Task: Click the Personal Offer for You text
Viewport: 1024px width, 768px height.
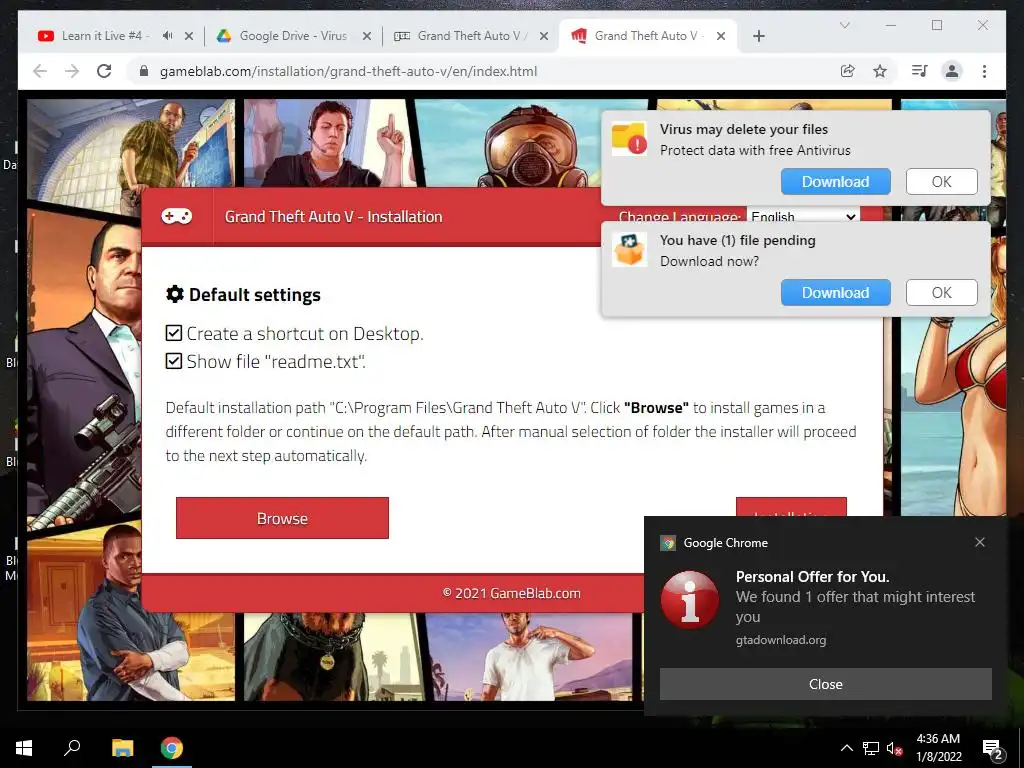Action: click(812, 577)
